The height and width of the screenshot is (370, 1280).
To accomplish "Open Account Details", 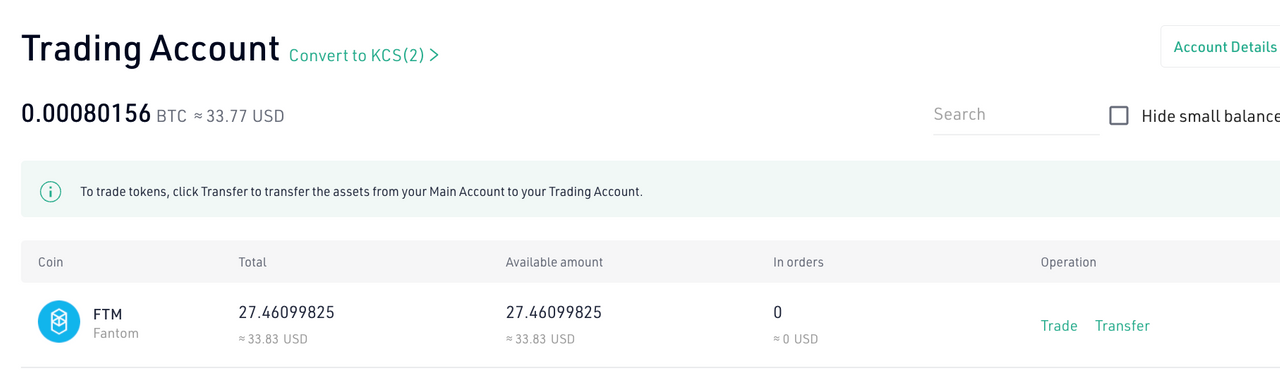I will click(x=1225, y=47).
